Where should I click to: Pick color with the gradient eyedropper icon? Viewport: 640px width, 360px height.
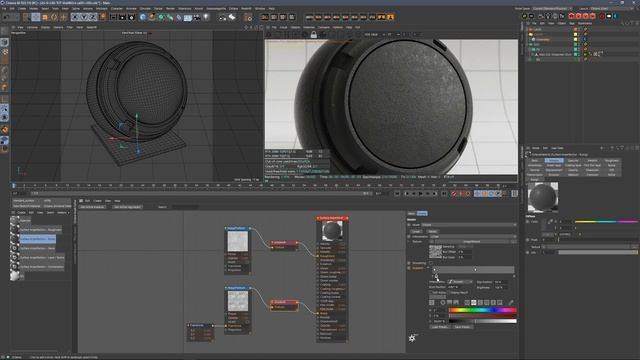click(x=511, y=302)
